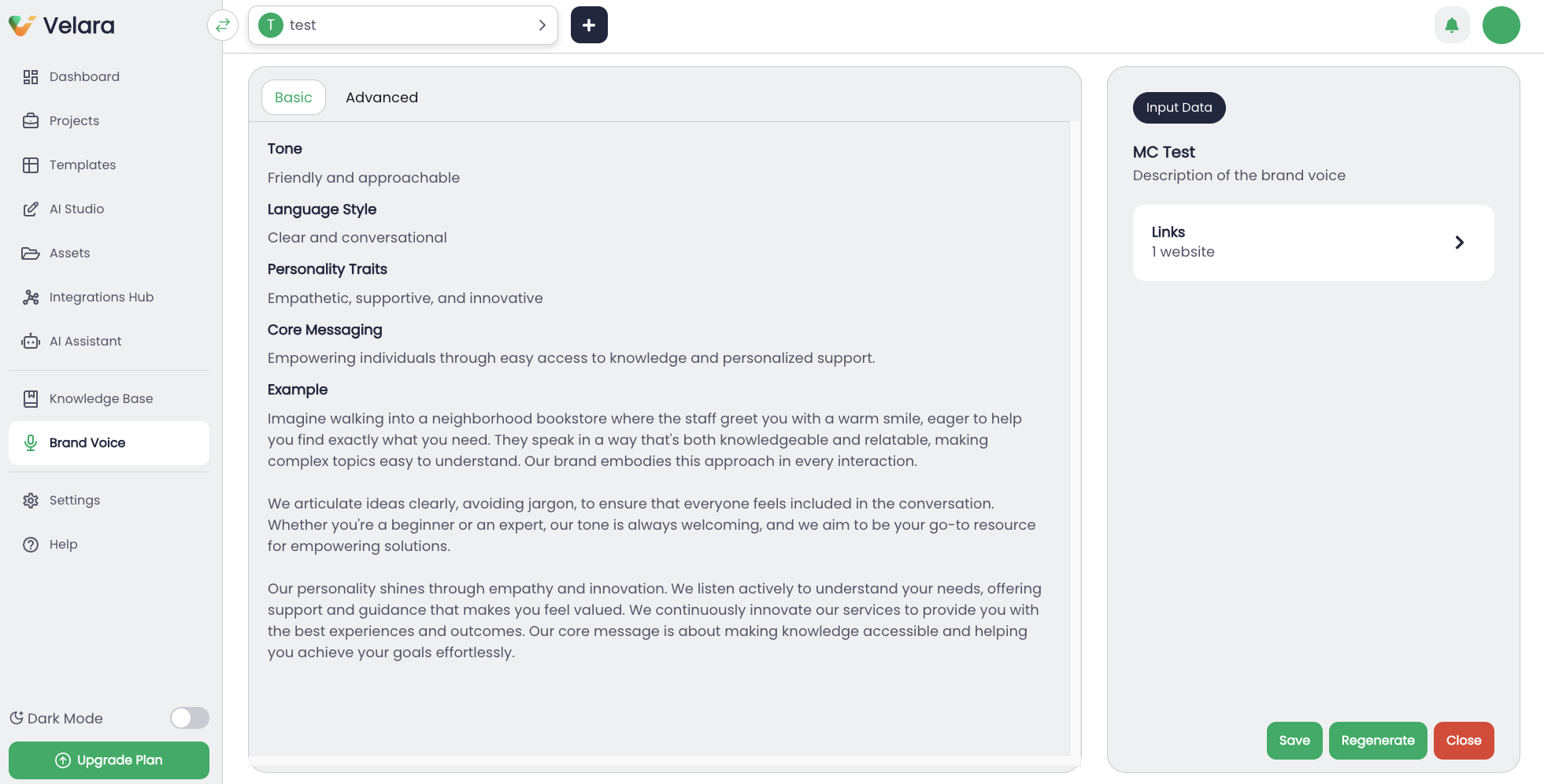1544x784 pixels.
Task: Go to Integrations Hub
Action: (x=101, y=297)
